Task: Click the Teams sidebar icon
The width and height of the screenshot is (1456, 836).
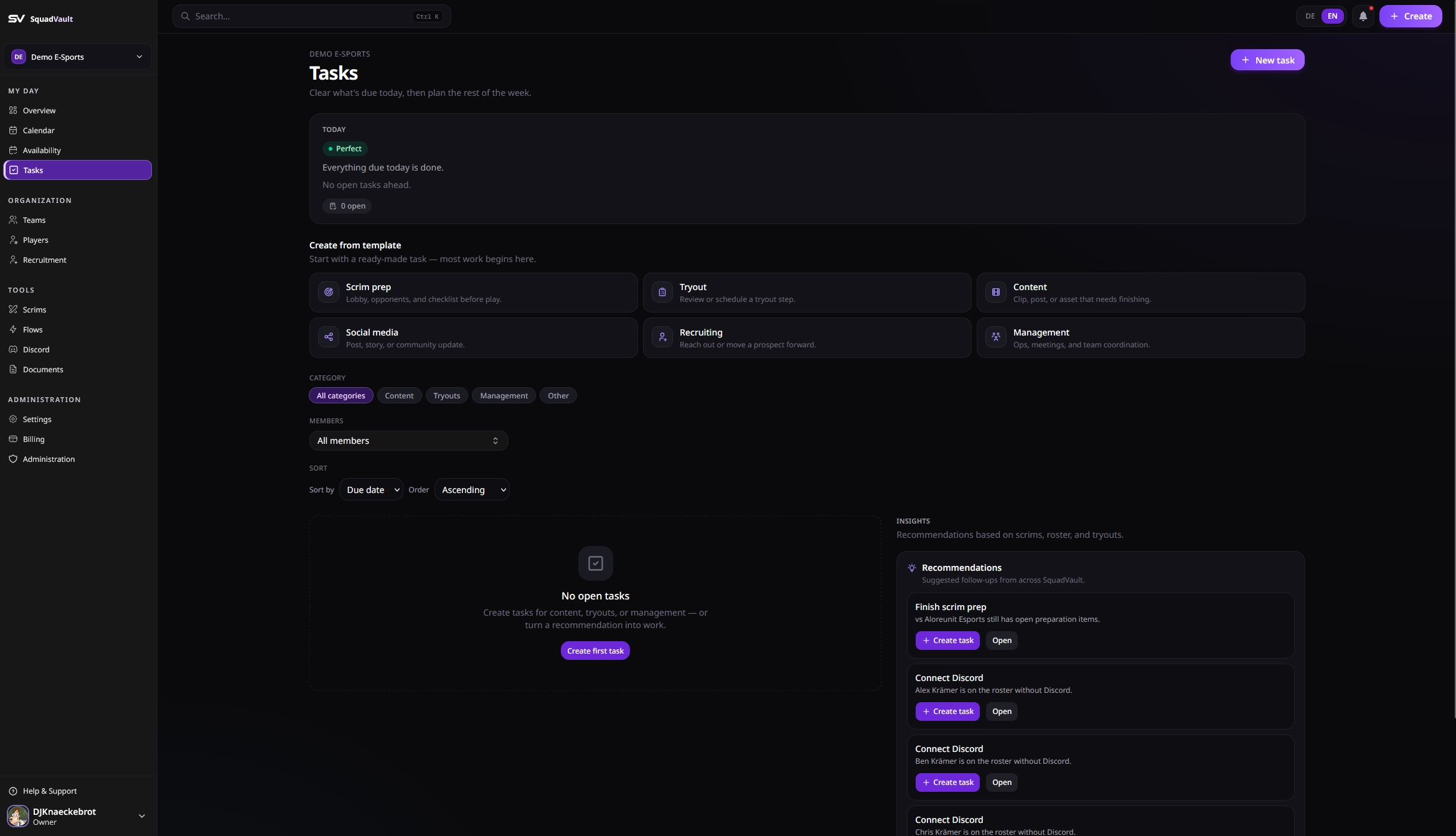Action: (x=13, y=220)
